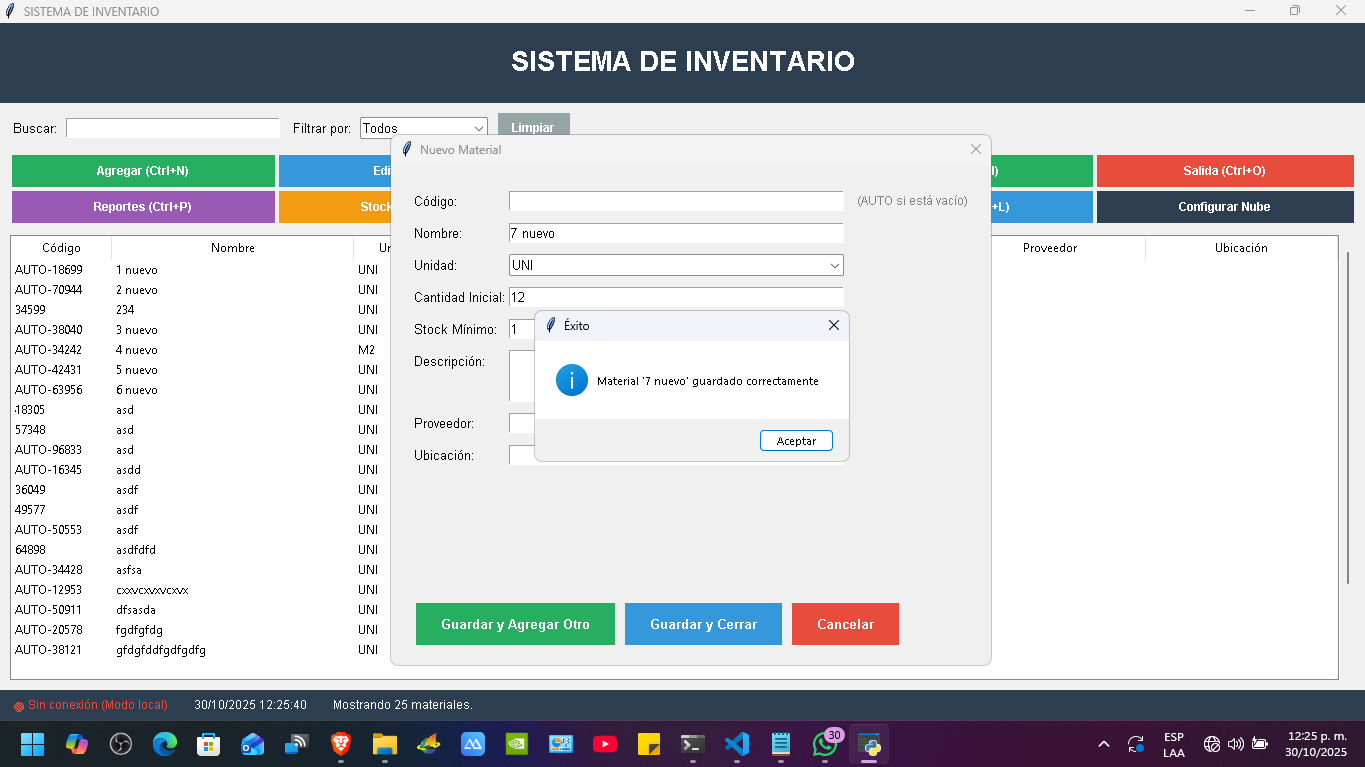
Task: Close the Éxito message dialog
Action: pos(834,325)
